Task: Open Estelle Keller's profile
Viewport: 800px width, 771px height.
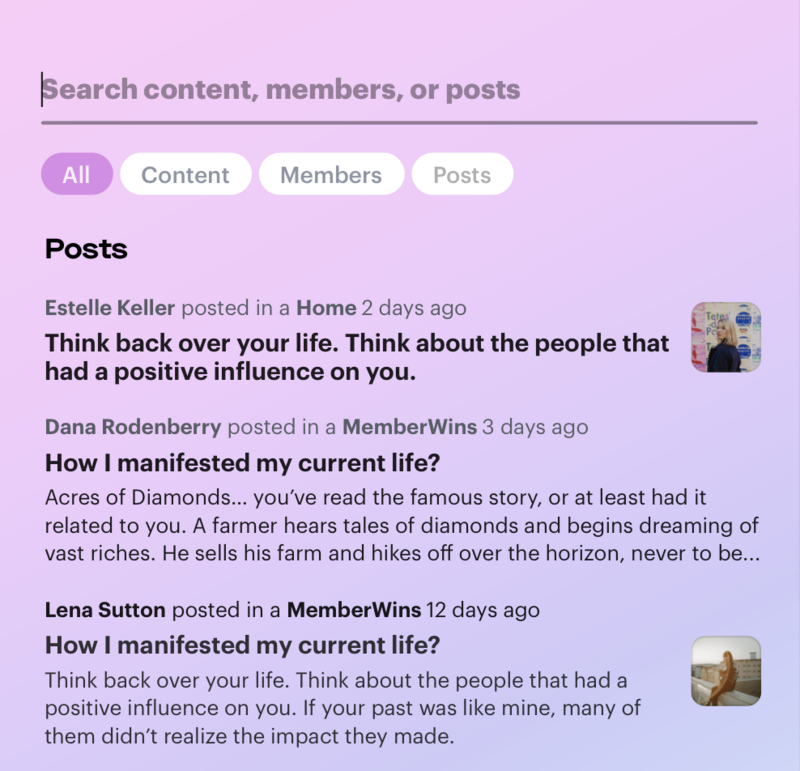Action: (x=110, y=308)
